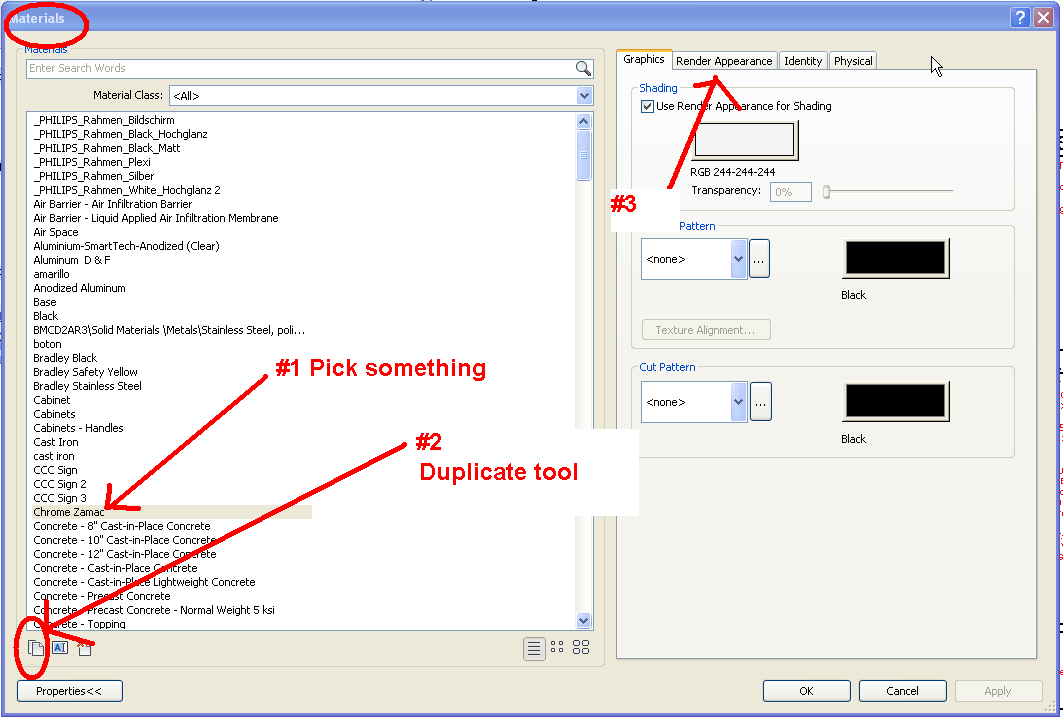The width and height of the screenshot is (1063, 717).
Task: Click the Help question mark button
Action: (x=1020, y=18)
